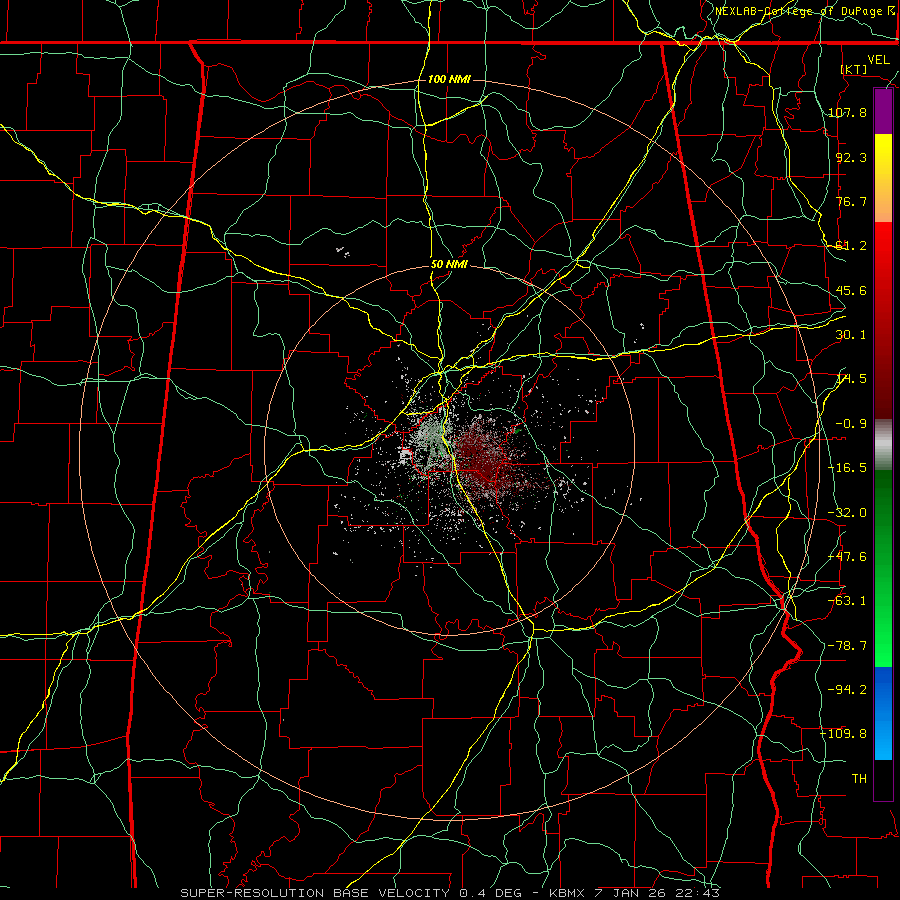Select the 107.8 legend value
900x900 pixels.
coord(847,112)
